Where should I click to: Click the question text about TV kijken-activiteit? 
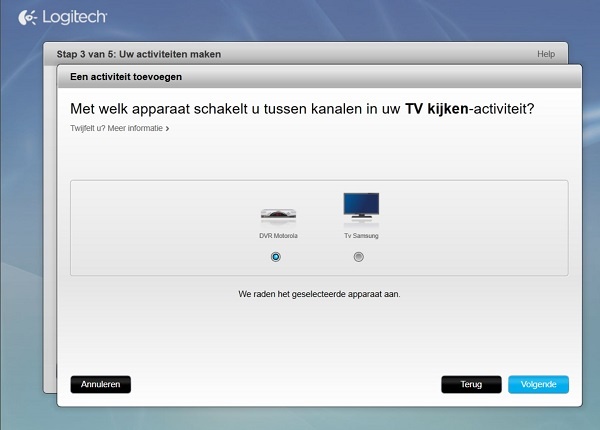point(302,109)
